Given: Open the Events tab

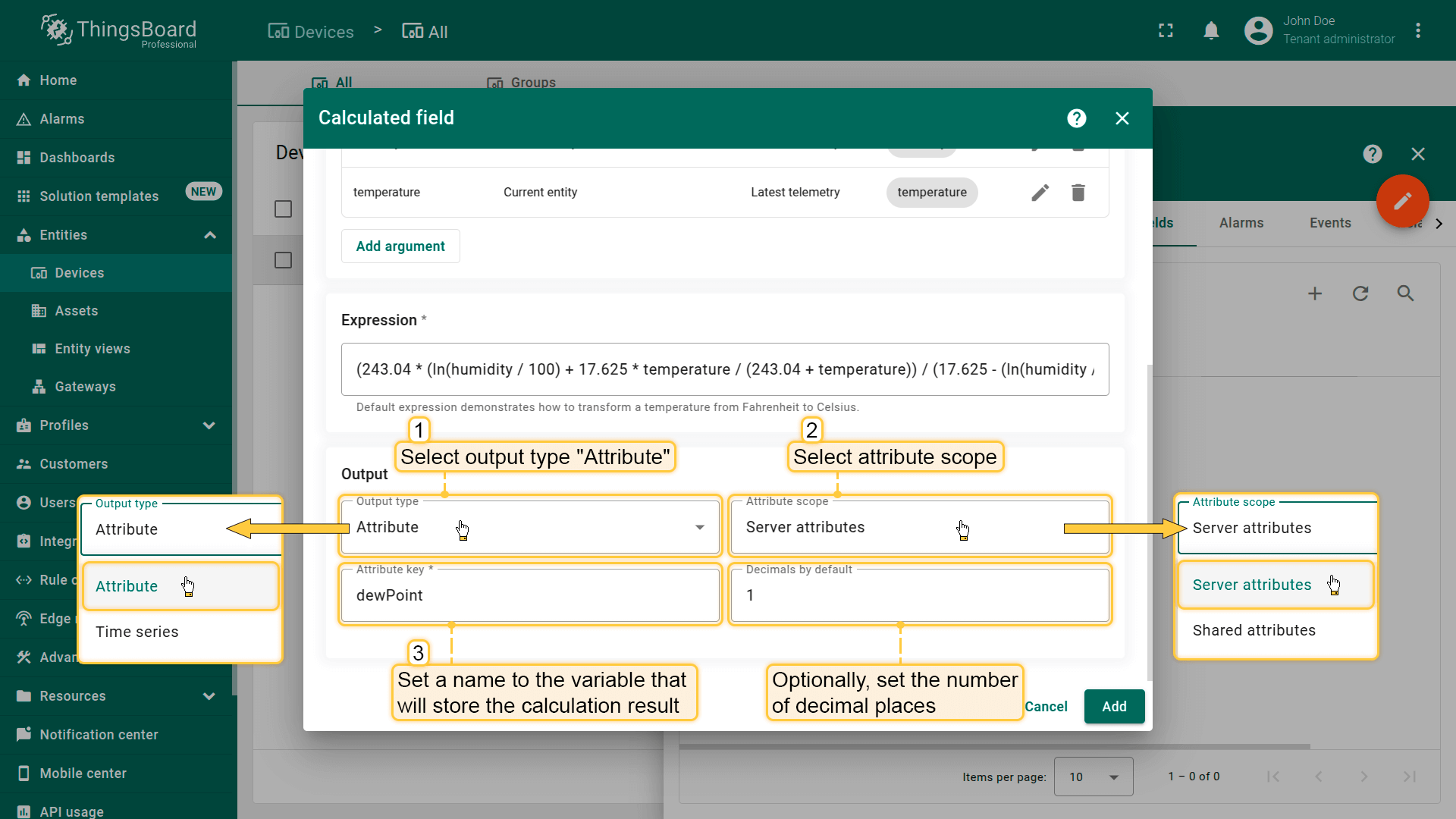Looking at the screenshot, I should click(x=1329, y=223).
